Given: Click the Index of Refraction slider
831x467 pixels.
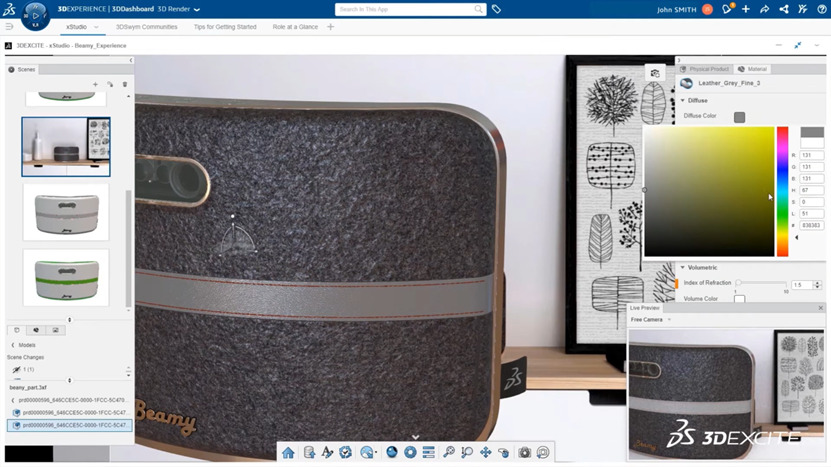Looking at the screenshot, I should click(x=762, y=283).
